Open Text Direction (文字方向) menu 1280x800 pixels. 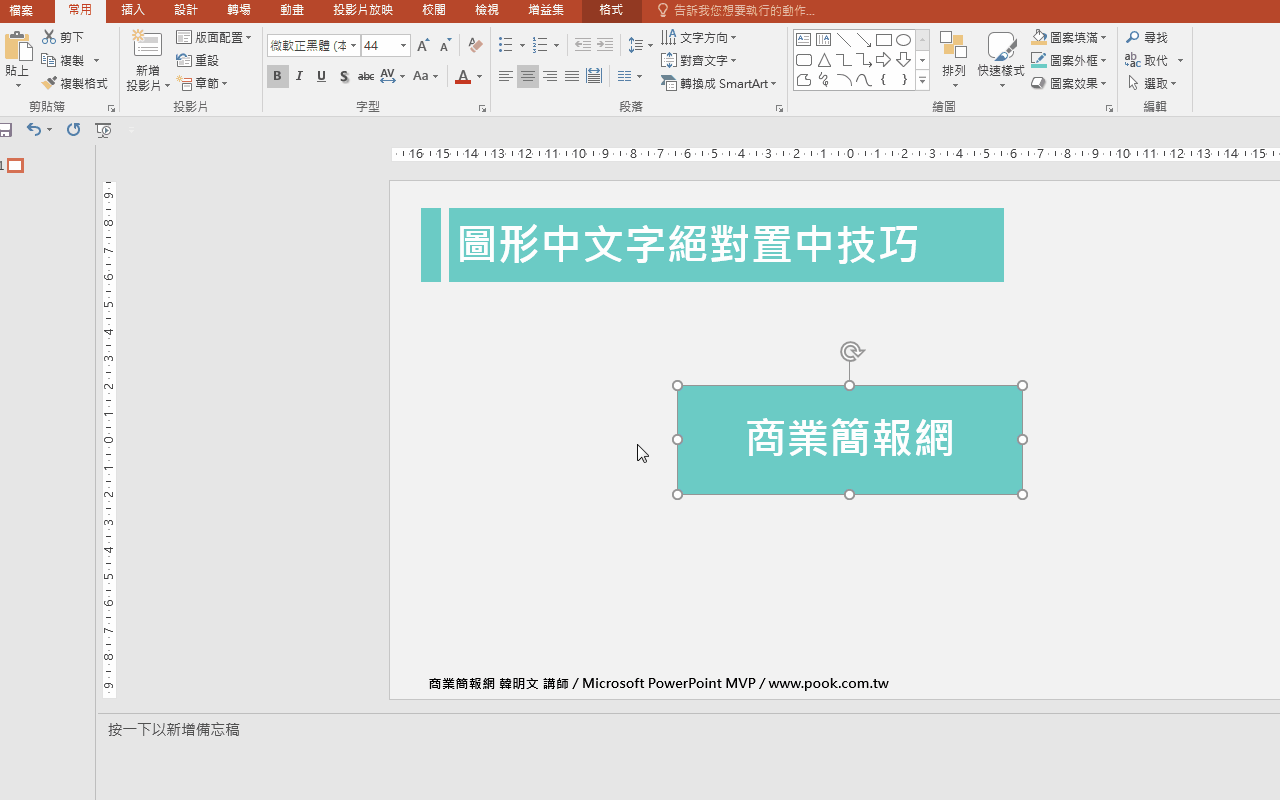[699, 37]
